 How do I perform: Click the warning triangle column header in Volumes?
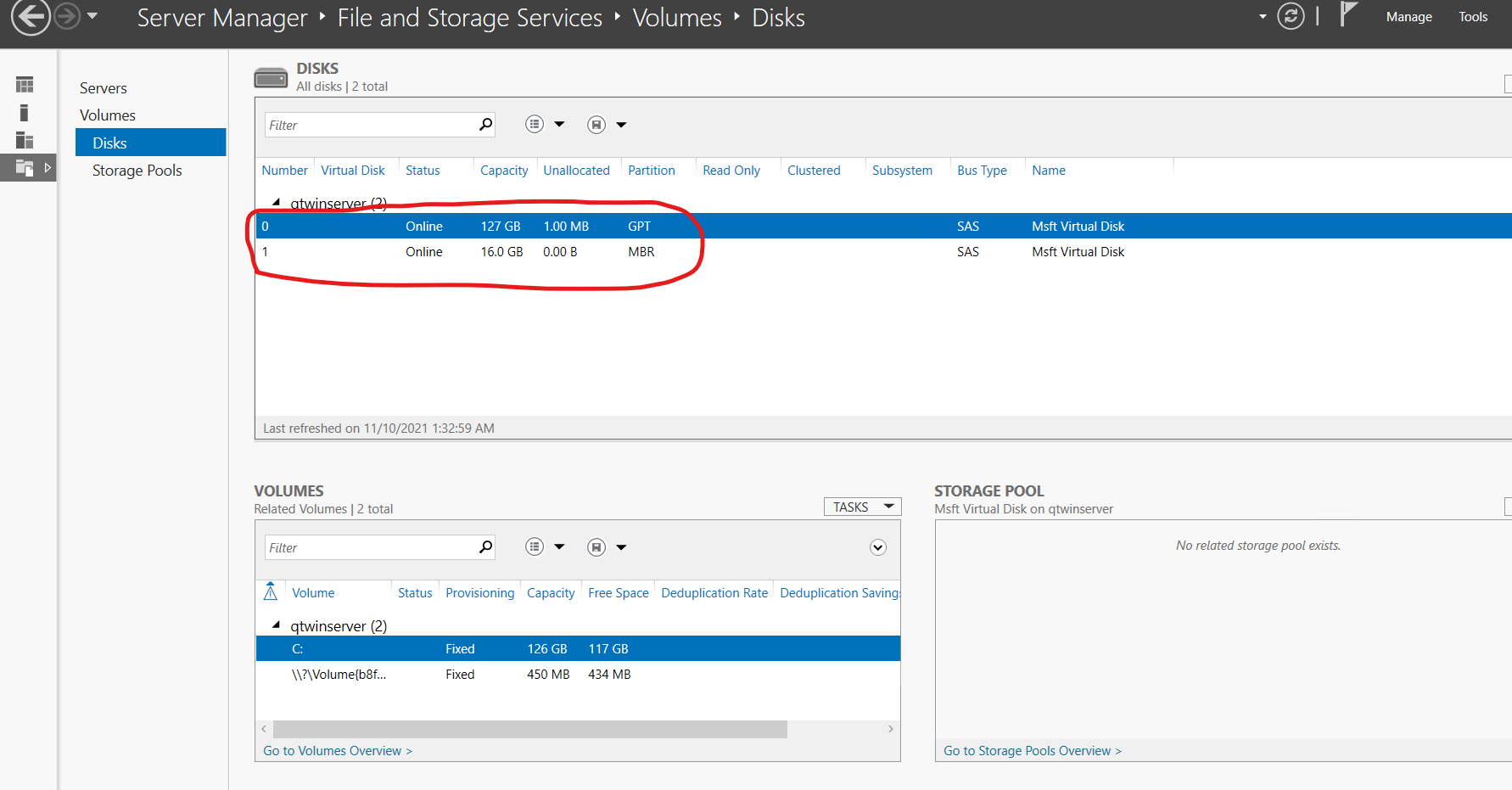(x=270, y=591)
